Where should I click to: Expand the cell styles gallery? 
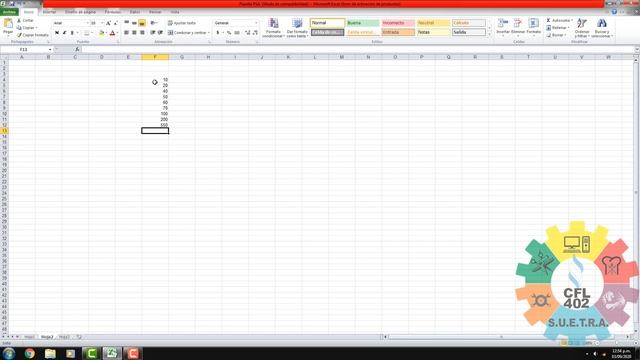tap(489, 35)
